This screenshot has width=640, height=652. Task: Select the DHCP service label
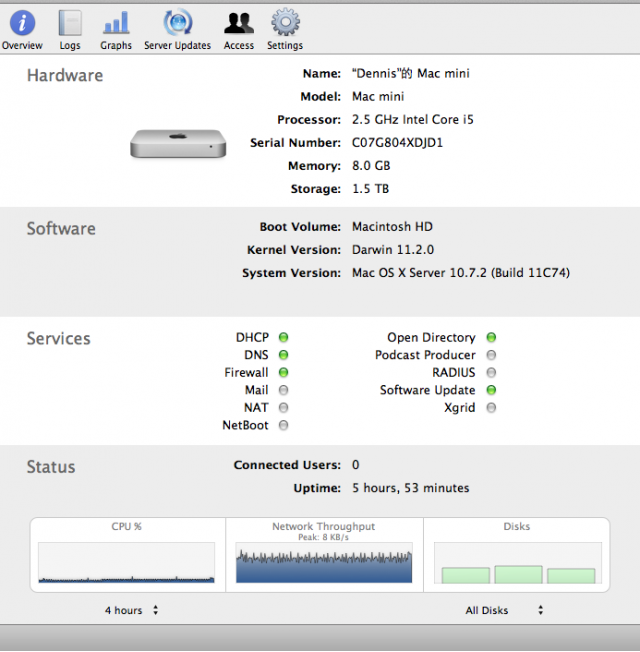(x=252, y=337)
